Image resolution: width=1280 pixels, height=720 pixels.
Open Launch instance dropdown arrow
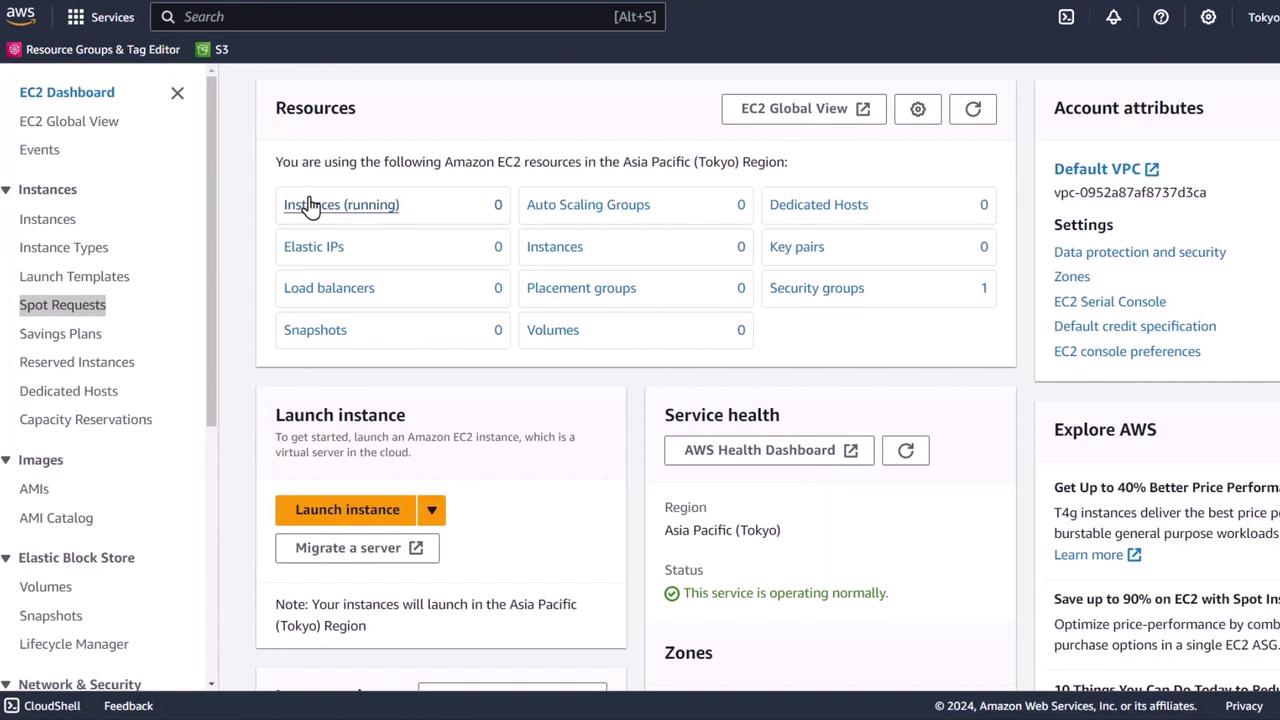point(432,510)
